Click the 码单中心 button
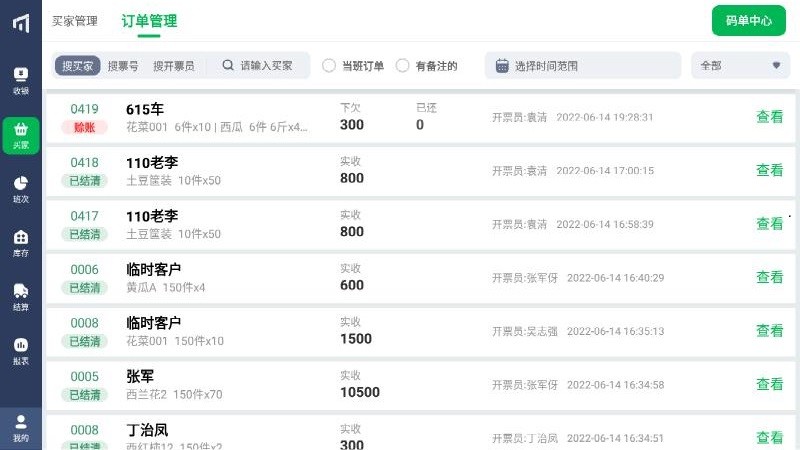This screenshot has width=800, height=450. coord(748,20)
